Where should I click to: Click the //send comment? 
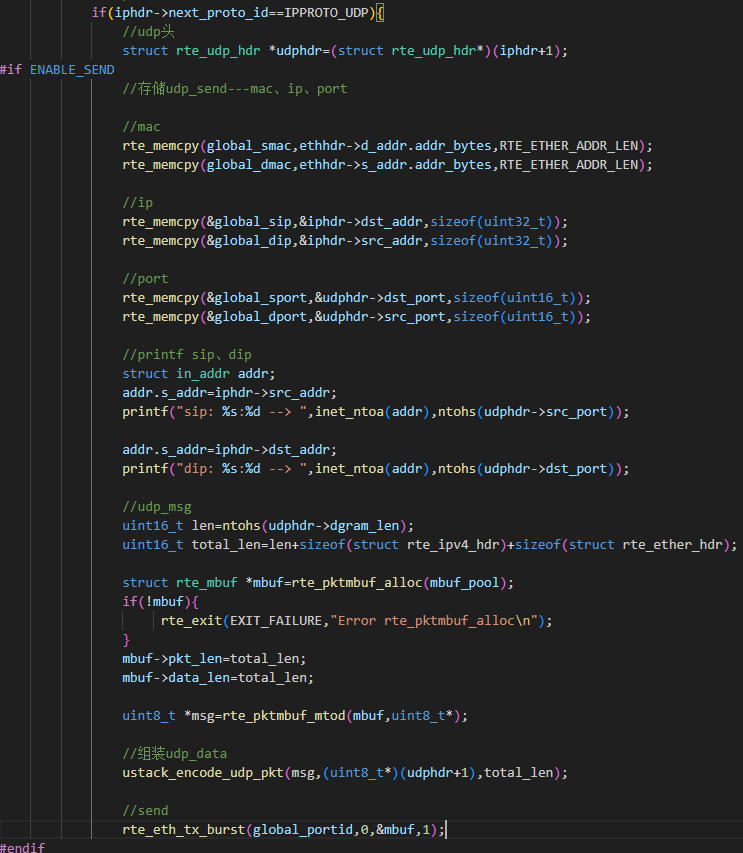(145, 811)
